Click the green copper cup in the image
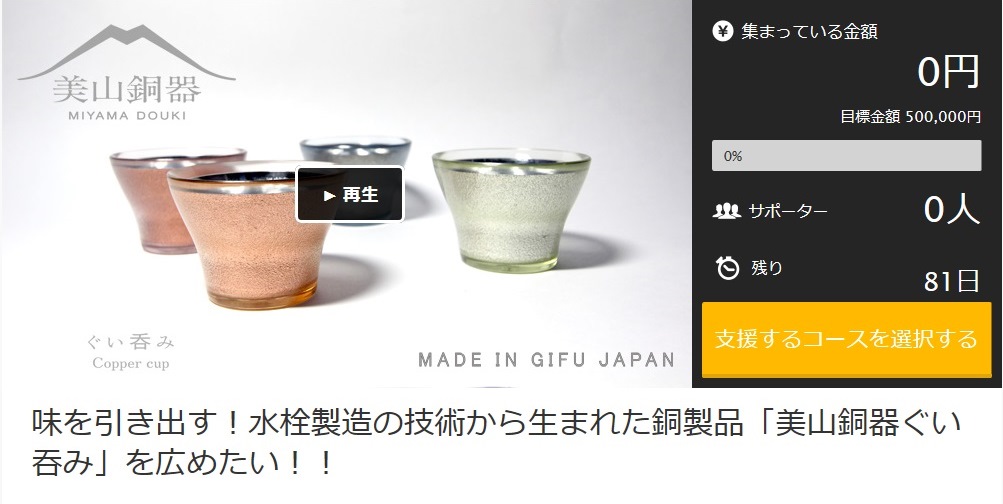The width and height of the screenshot is (1003, 504). coord(511,209)
